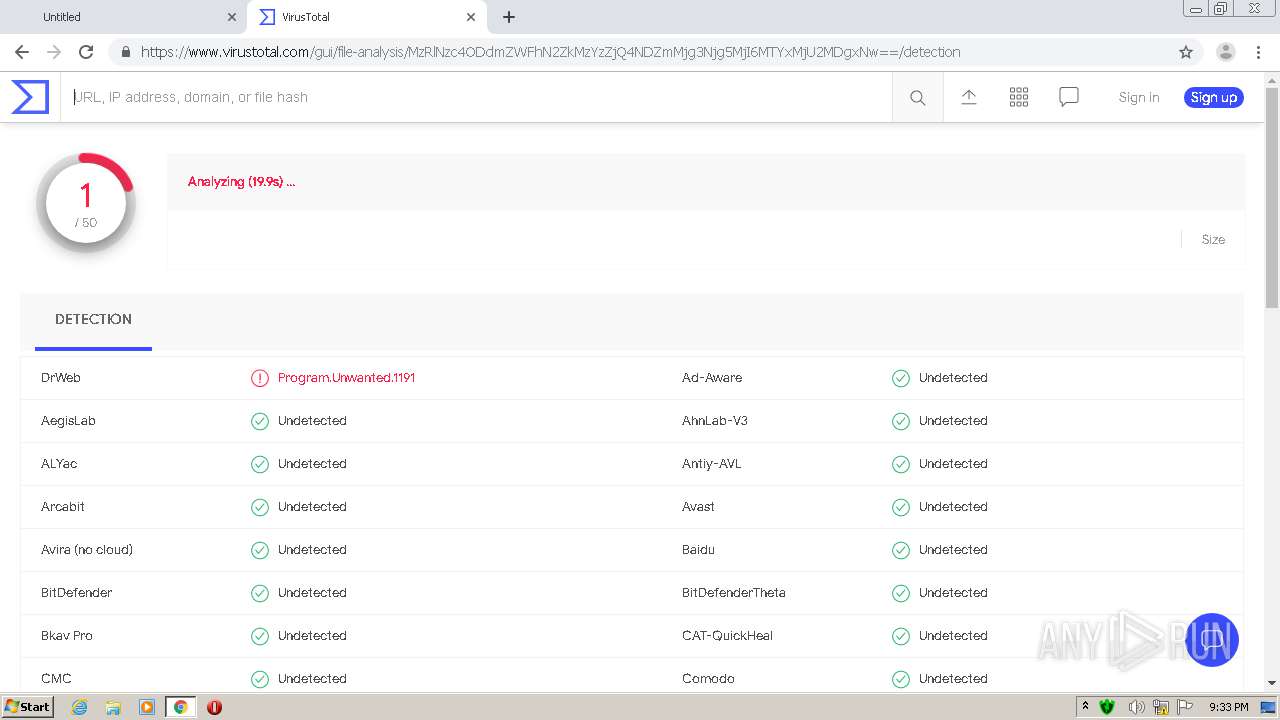Open the volume tray icon

tap(1136, 707)
